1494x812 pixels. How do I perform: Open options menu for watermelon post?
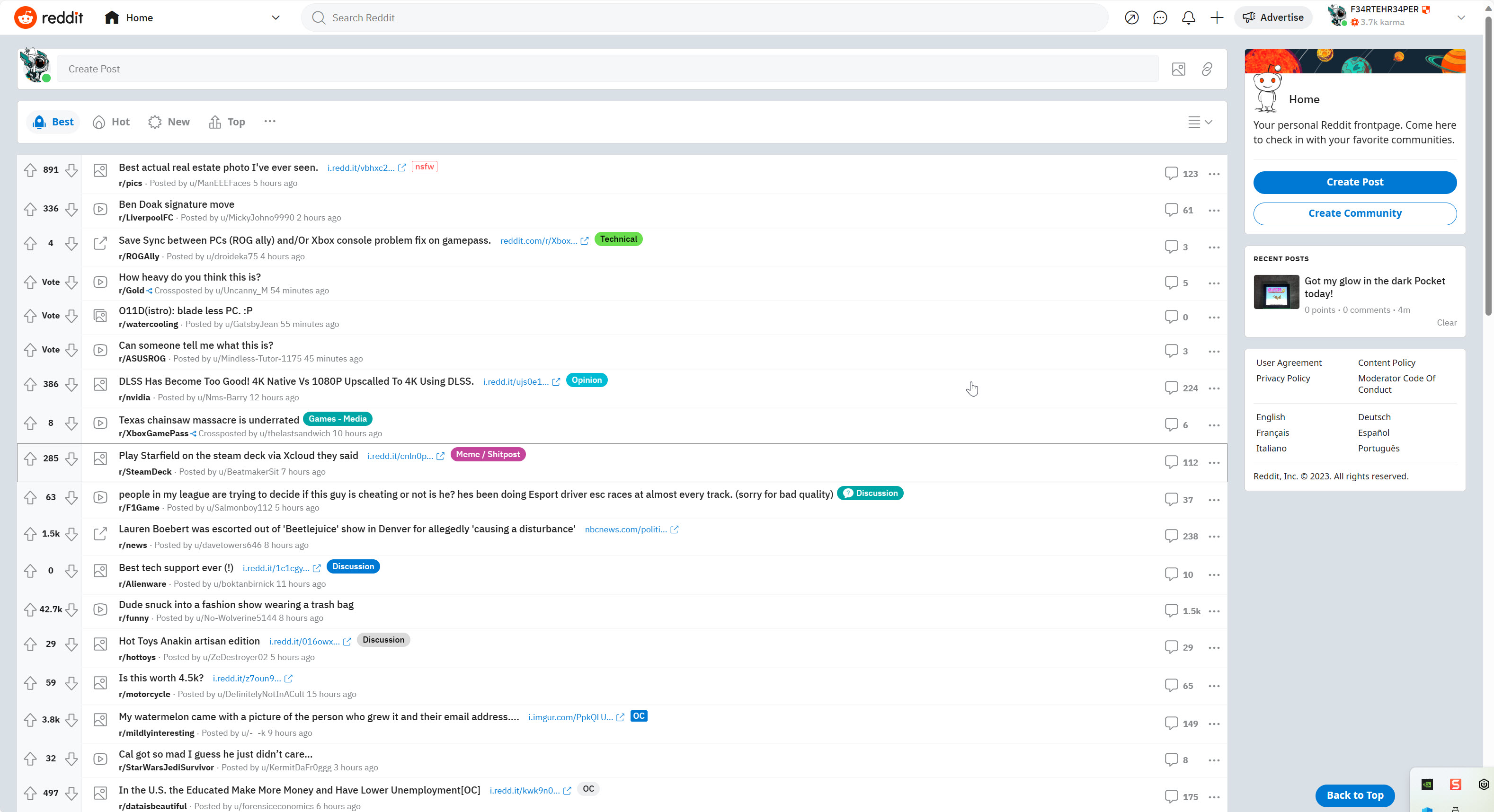coord(1214,724)
